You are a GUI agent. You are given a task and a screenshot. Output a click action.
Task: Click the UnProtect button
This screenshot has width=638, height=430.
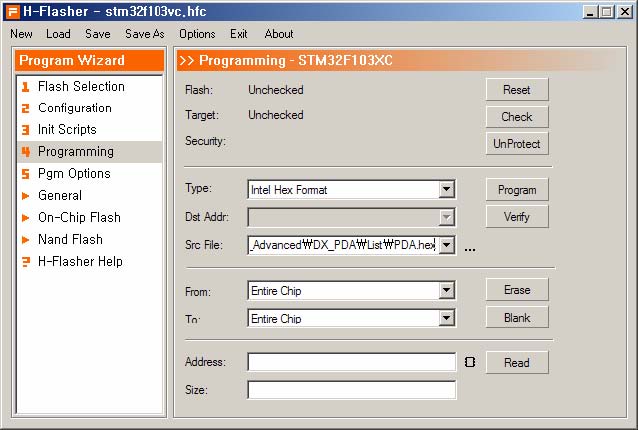click(517, 144)
